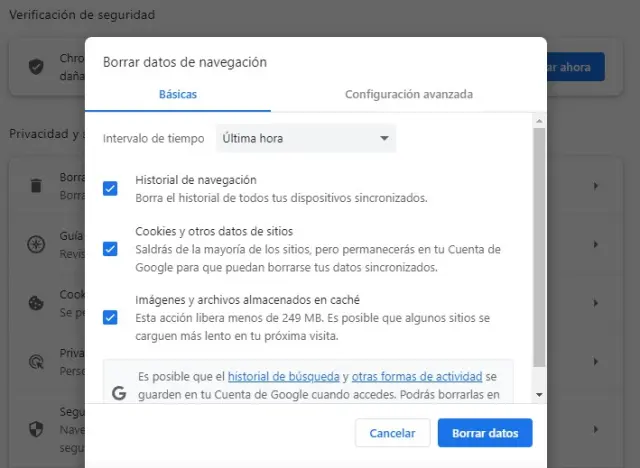The width and height of the screenshot is (640, 468).
Task: Uncheck Imágenes y archivos almacenados en caché
Action: click(111, 317)
